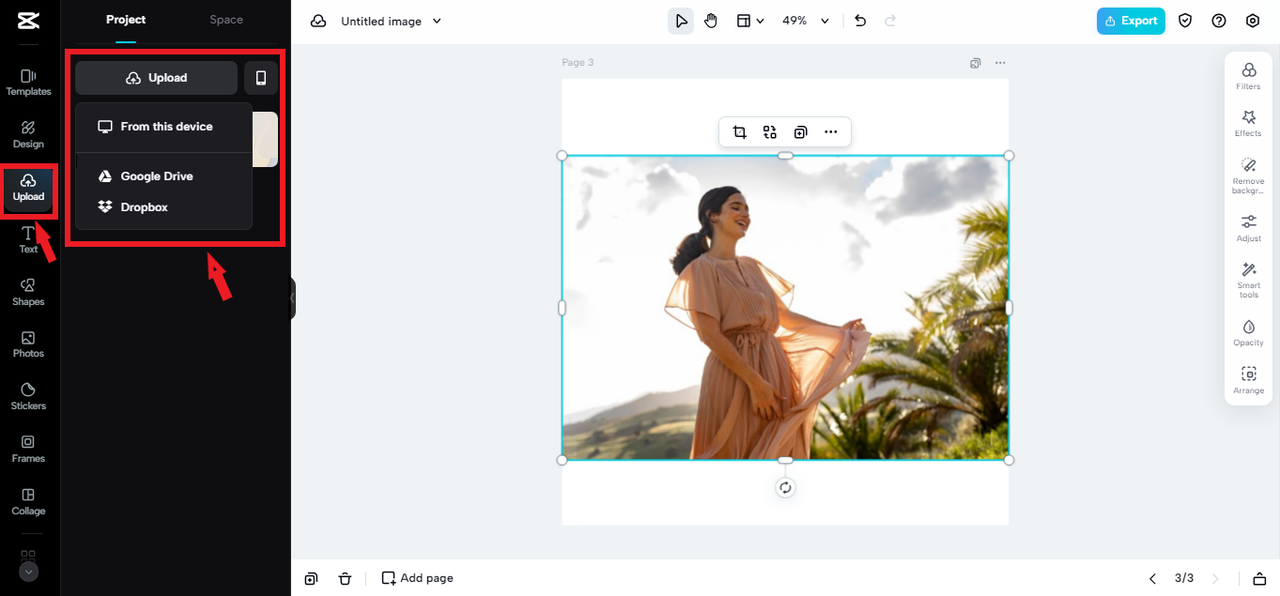This screenshot has height=596, width=1280.
Task: Open the Effects tool
Action: (1248, 123)
